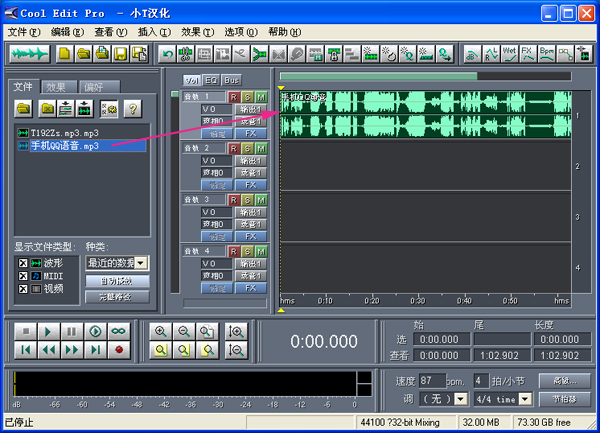Click the Open session folder icon
The image size is (600, 433).
coord(83,54)
